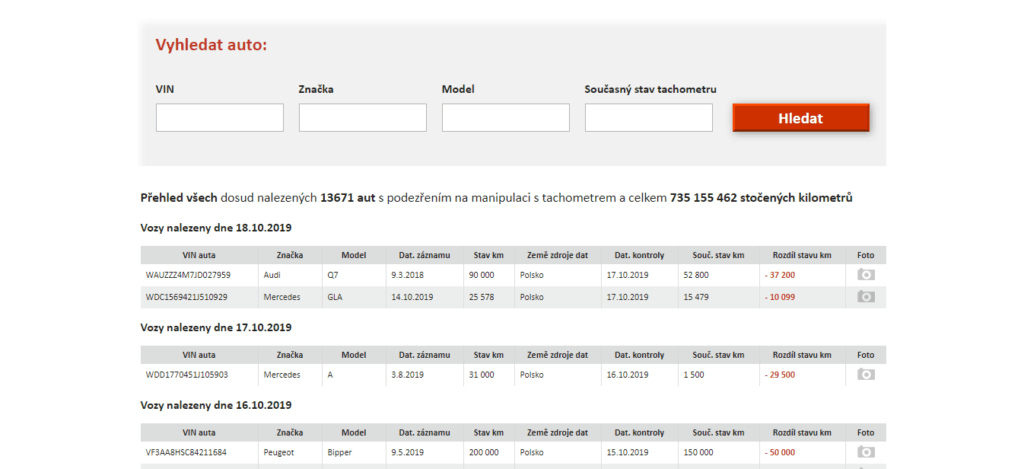
Task: Click the Hledat search button
Action: point(801,118)
